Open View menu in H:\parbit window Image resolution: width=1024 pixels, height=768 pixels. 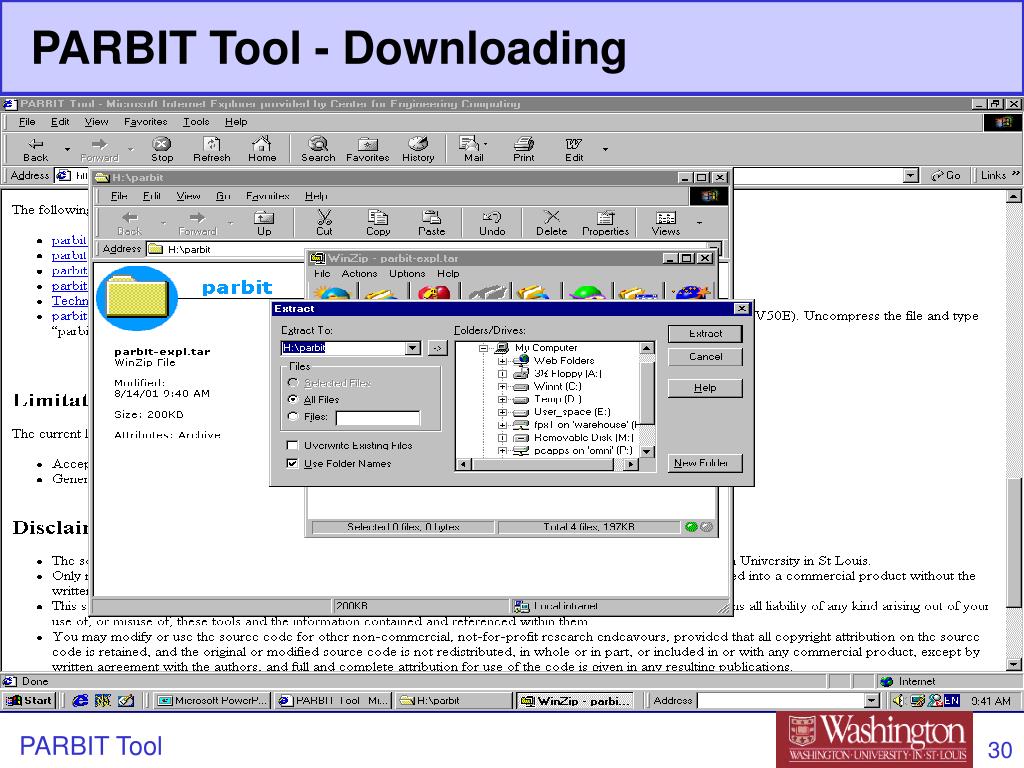click(188, 196)
